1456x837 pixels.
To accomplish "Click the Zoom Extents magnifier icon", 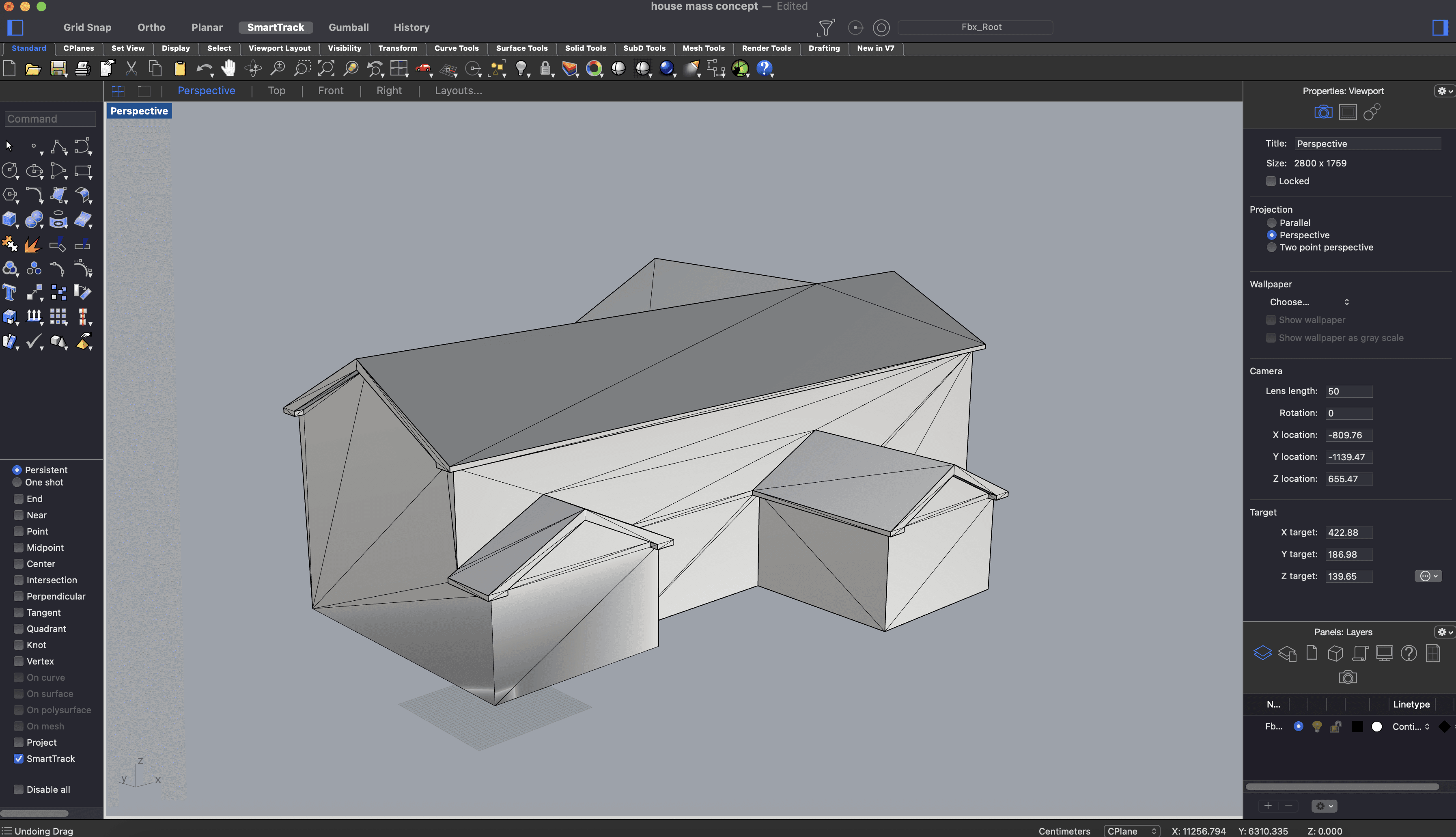I will 326,69.
